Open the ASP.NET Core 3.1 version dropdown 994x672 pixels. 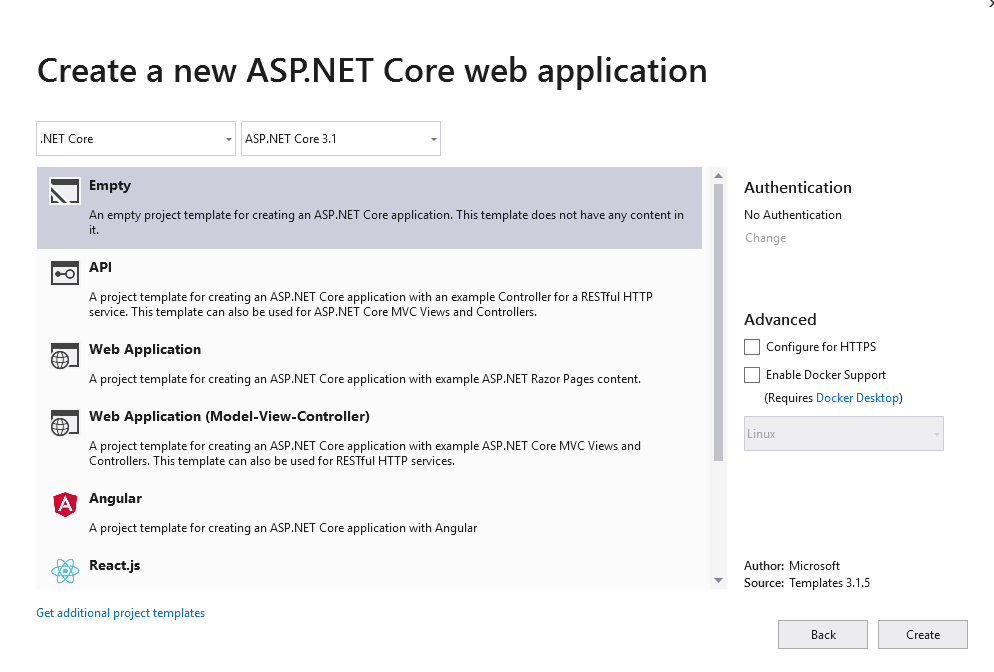point(340,138)
